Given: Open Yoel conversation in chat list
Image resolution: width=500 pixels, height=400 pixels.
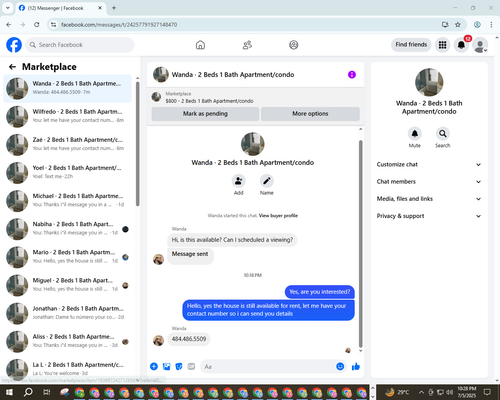Looking at the screenshot, I should pyautogui.click(x=67, y=173).
